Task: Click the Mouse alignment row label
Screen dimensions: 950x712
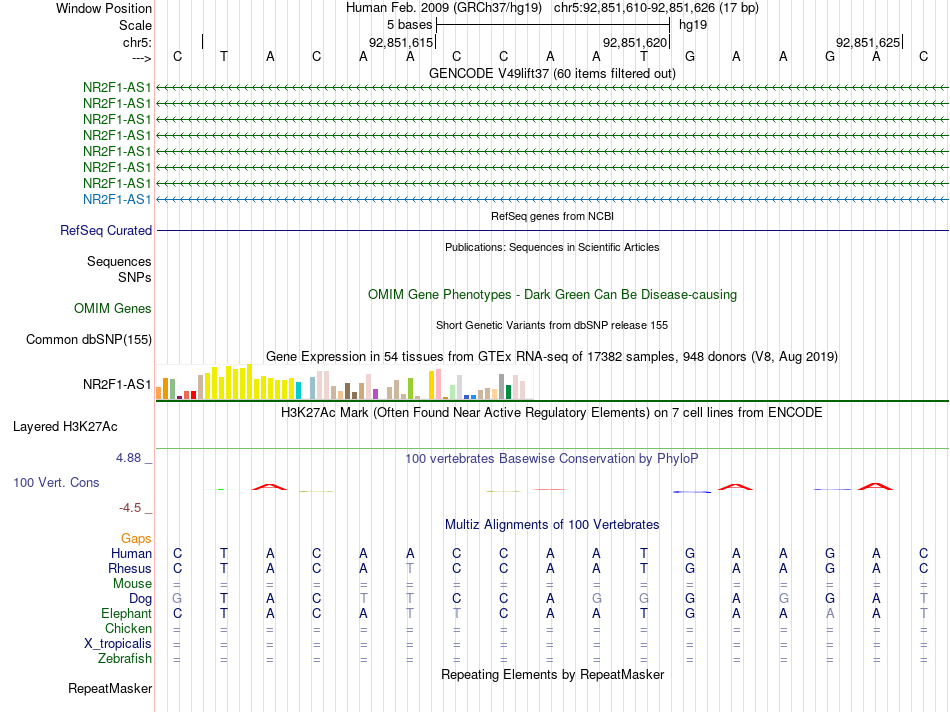Action: click(x=132, y=584)
